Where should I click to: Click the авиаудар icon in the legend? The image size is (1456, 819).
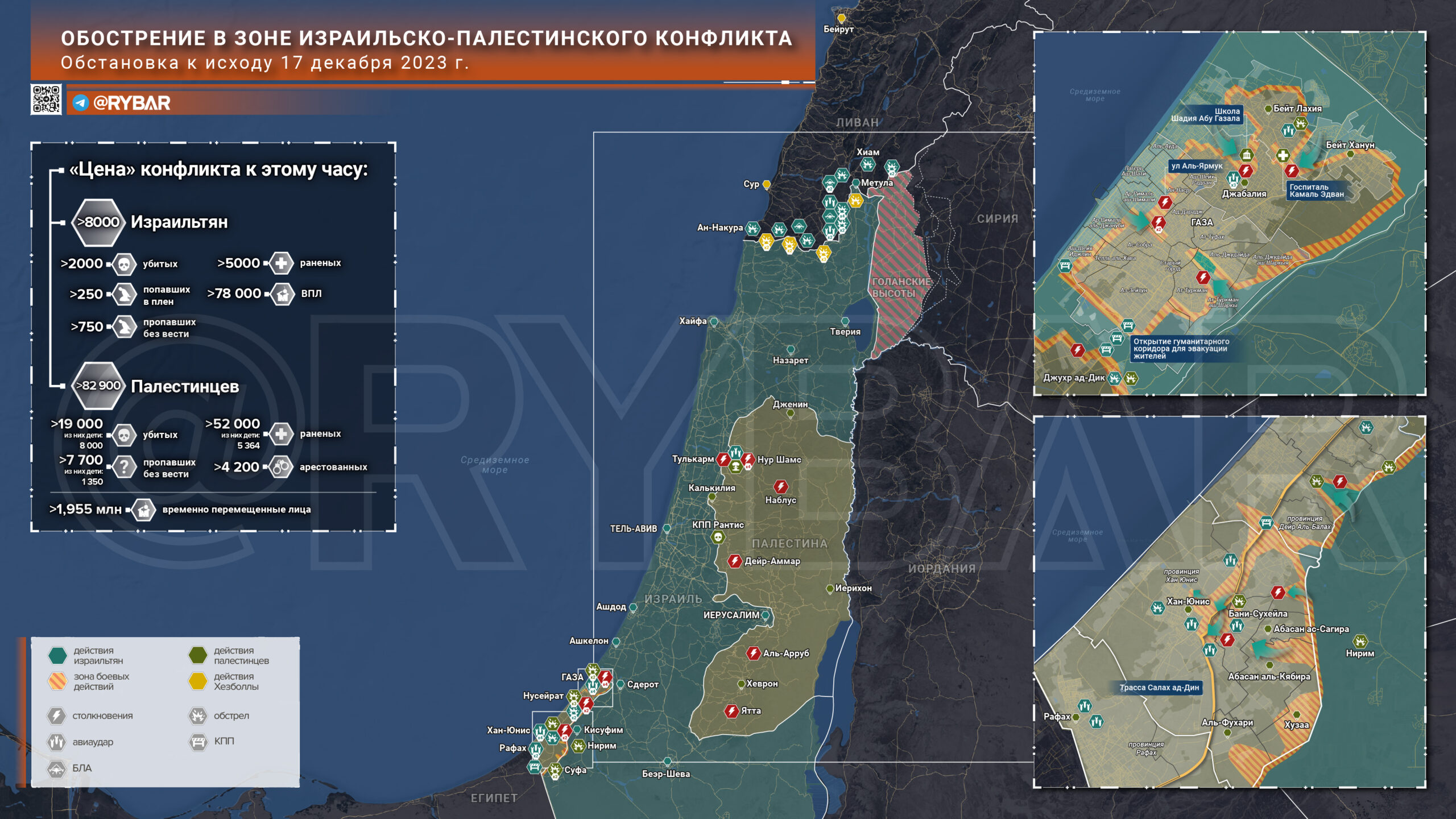click(56, 742)
